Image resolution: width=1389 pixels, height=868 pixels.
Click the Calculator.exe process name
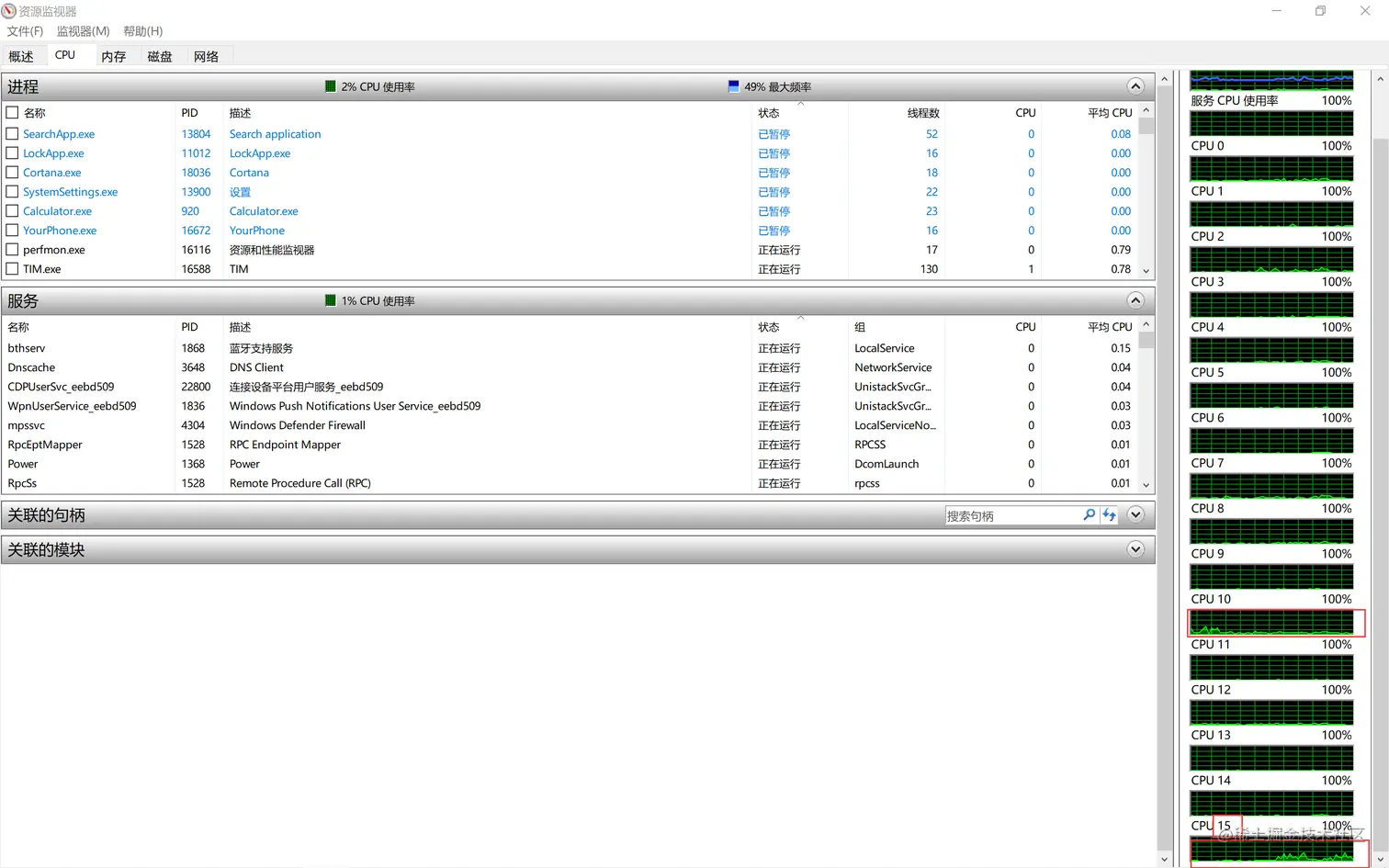pos(58,211)
